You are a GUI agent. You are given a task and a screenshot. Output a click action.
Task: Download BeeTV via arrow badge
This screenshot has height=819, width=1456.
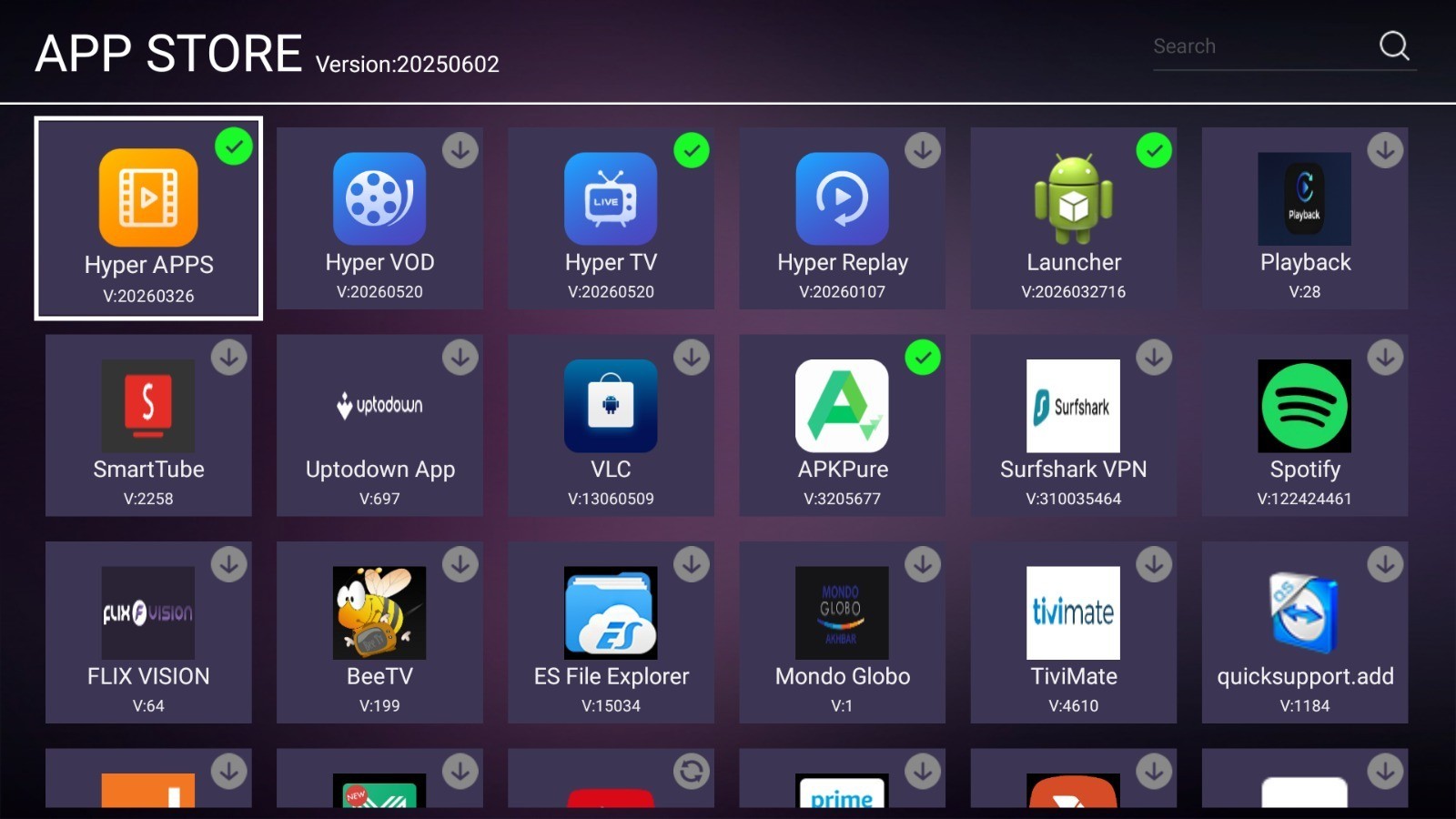pyautogui.click(x=460, y=564)
